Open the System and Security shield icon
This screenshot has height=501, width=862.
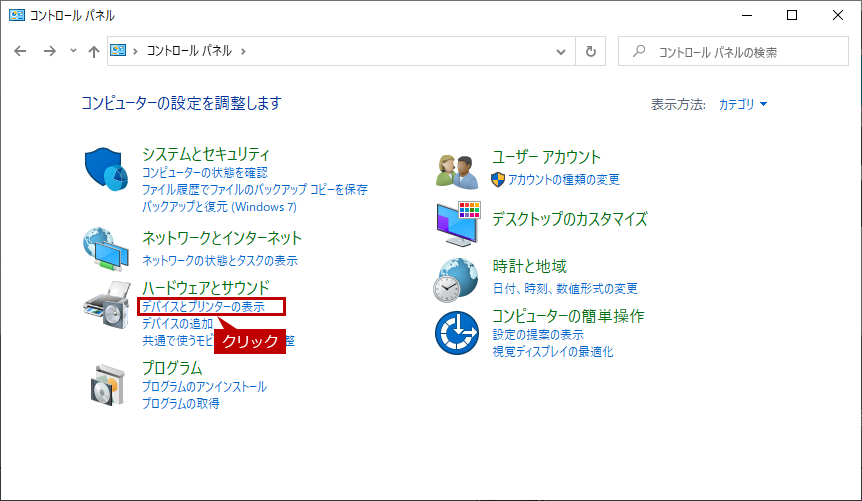point(106,169)
